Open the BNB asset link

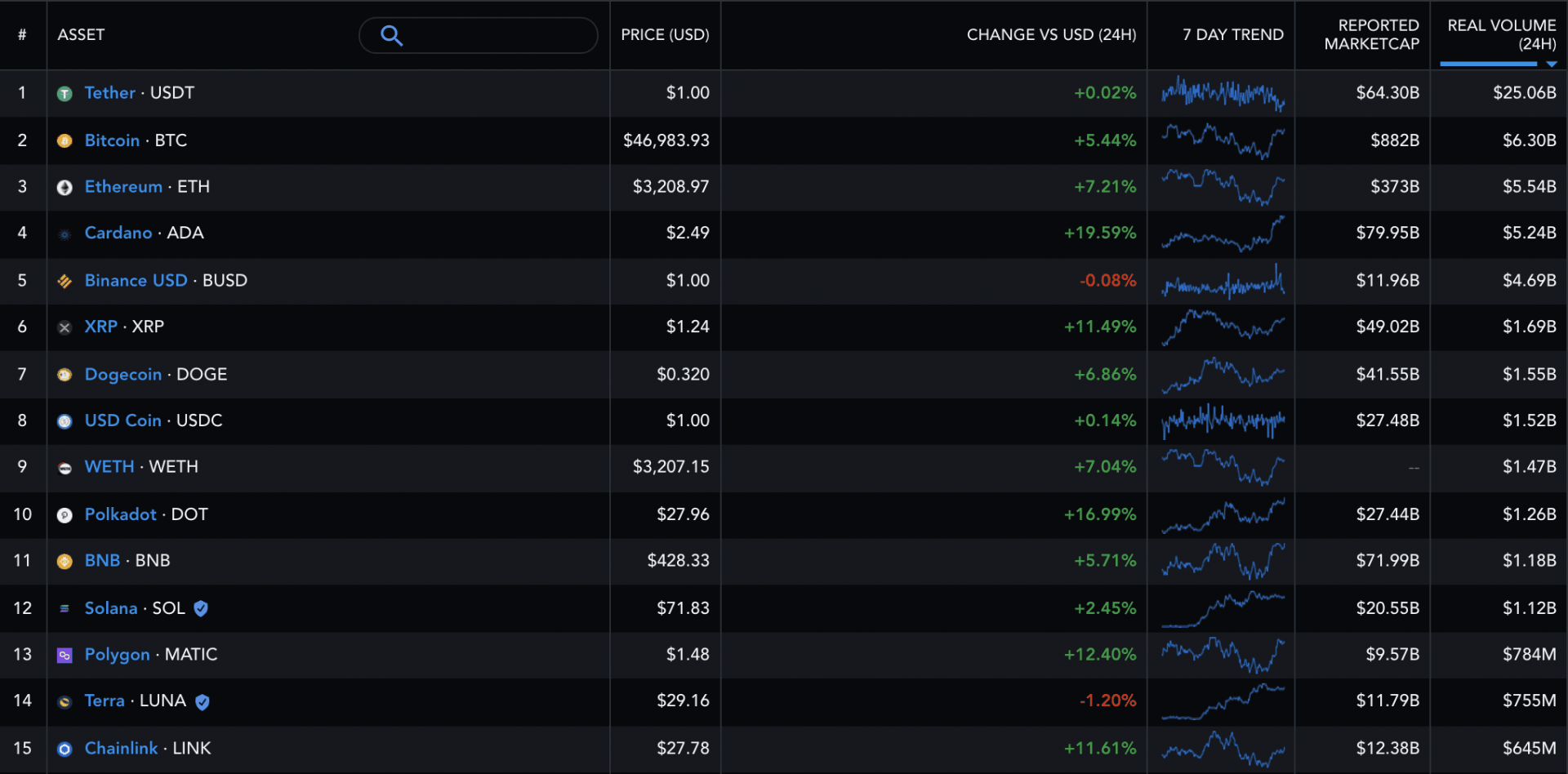click(103, 561)
